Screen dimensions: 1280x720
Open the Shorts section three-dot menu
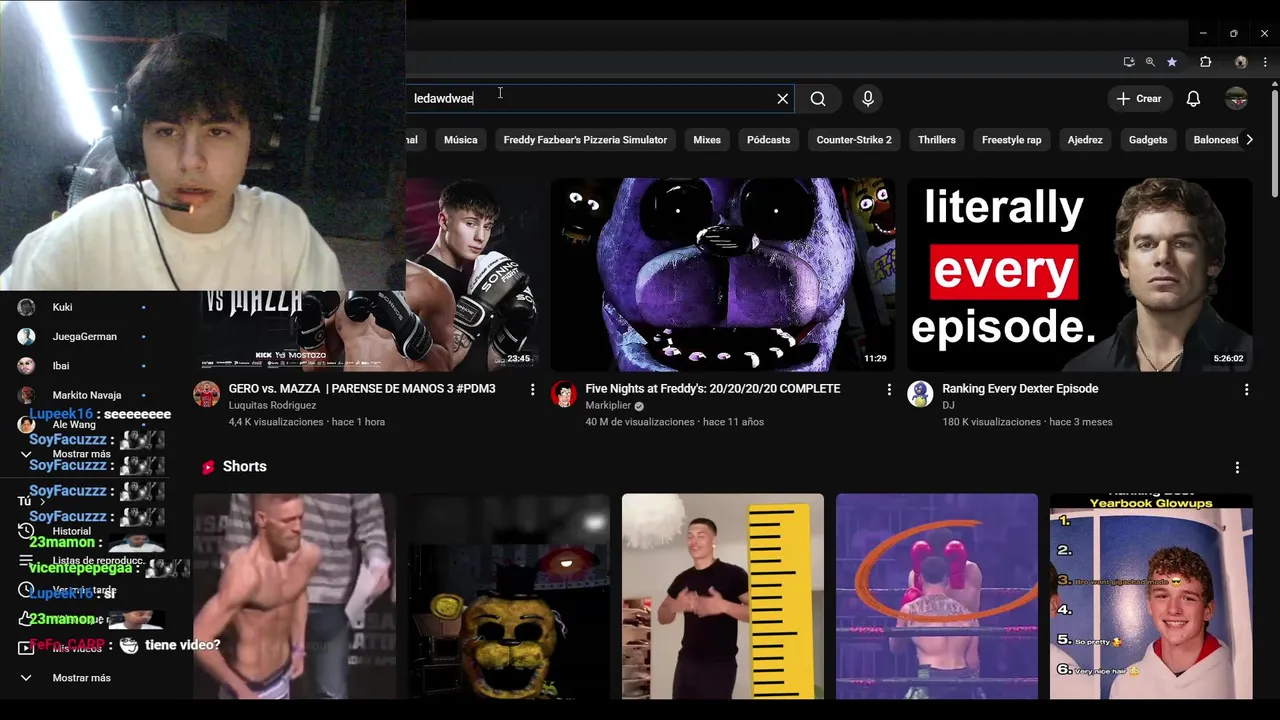(x=1237, y=467)
